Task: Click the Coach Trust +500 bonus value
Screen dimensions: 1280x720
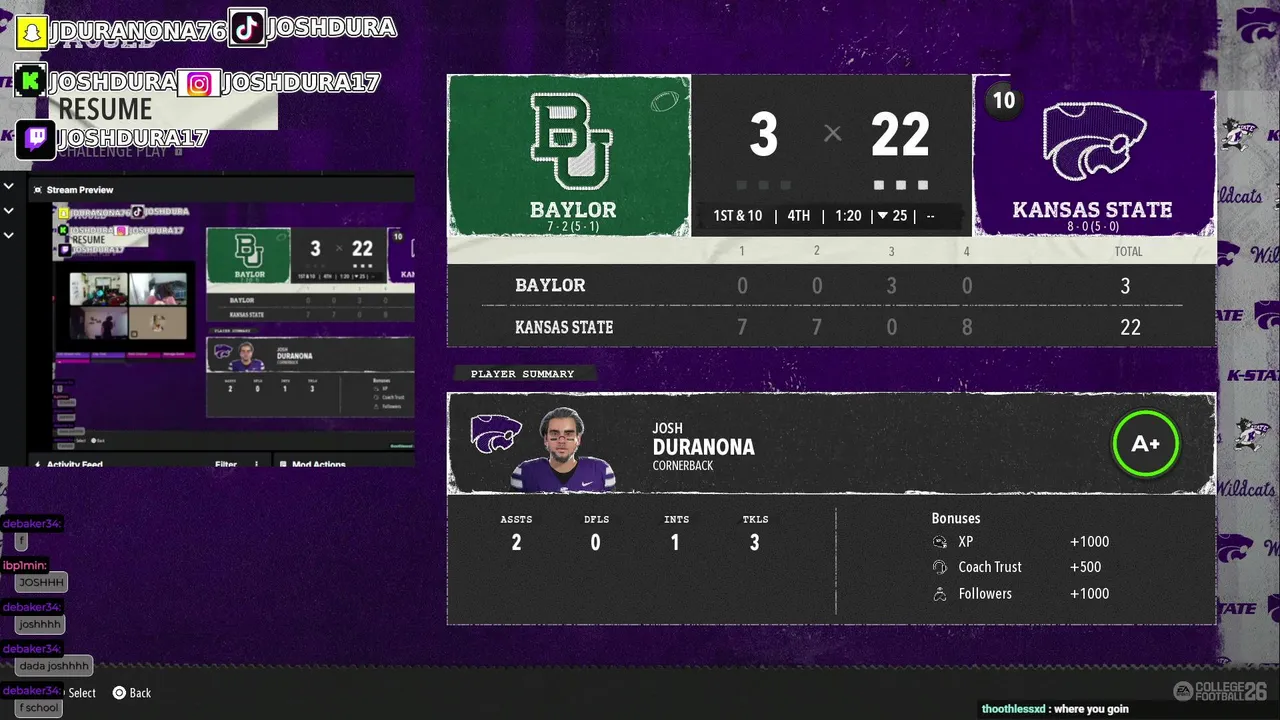Action: coord(1085,567)
